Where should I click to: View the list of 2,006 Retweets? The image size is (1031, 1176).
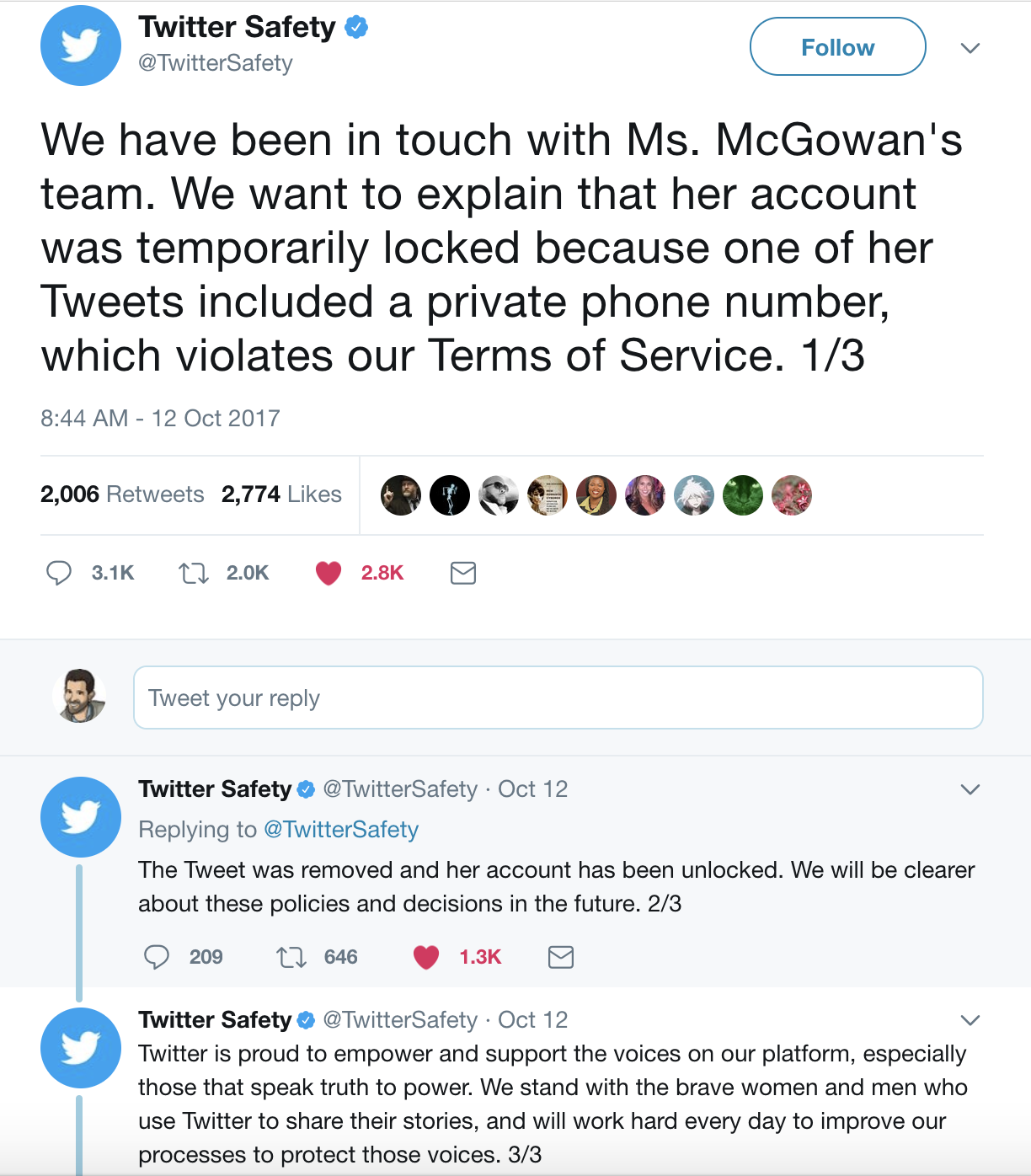[122, 494]
